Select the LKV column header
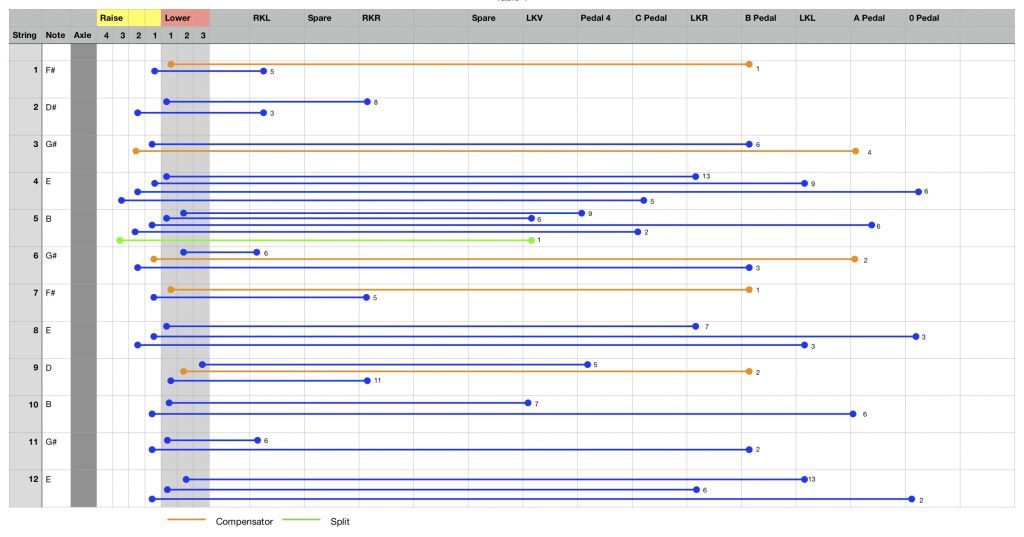The image size is (1024, 537). (534, 18)
